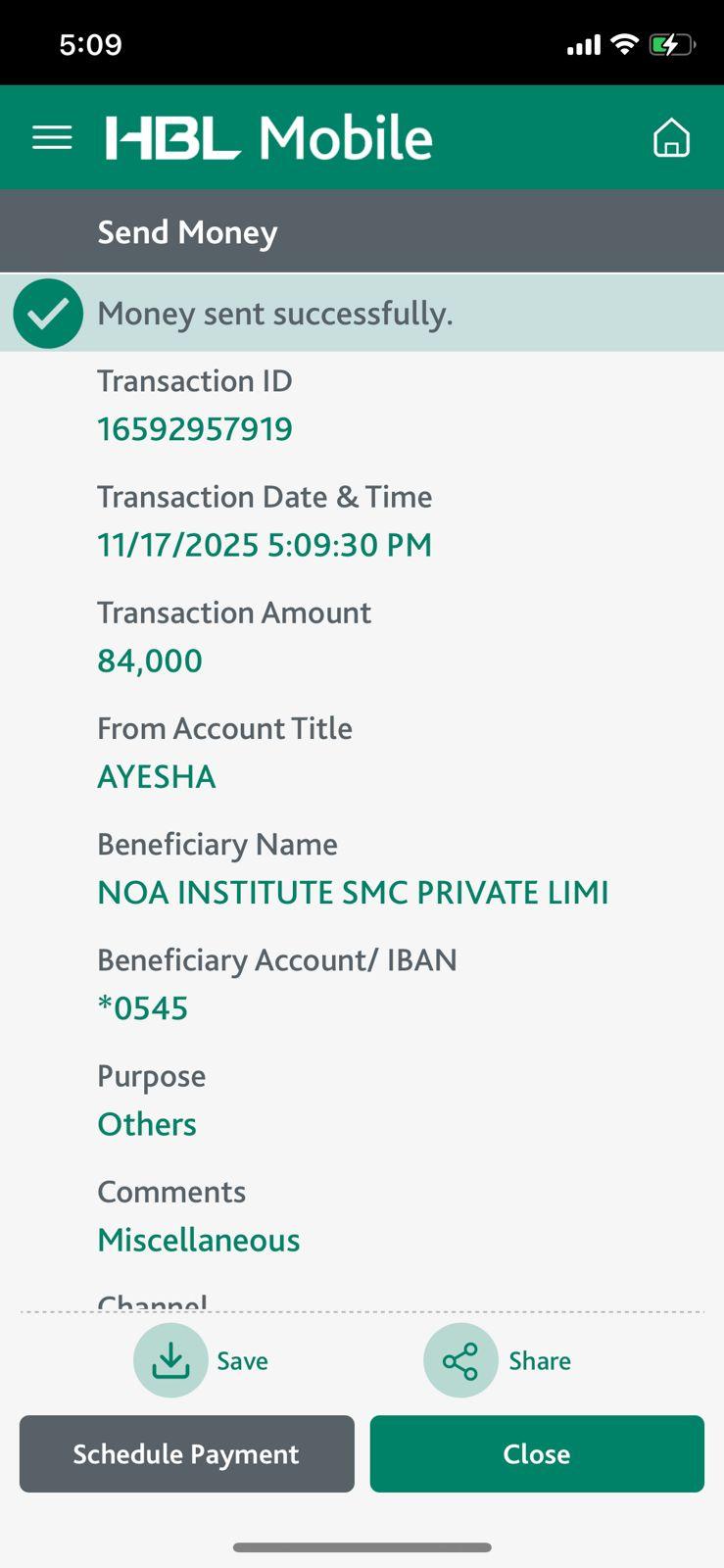Tap the green success checkmark icon
The width and height of the screenshot is (724, 1568).
48,314
